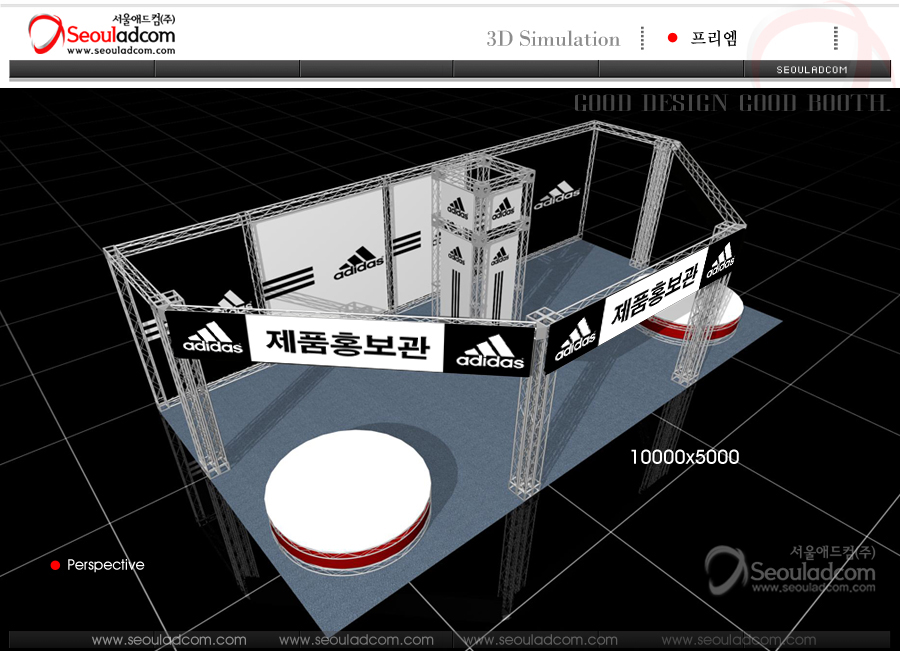Click the leftmost www.seouladcom.com footer link
This screenshot has height=651, width=900.
[169, 640]
